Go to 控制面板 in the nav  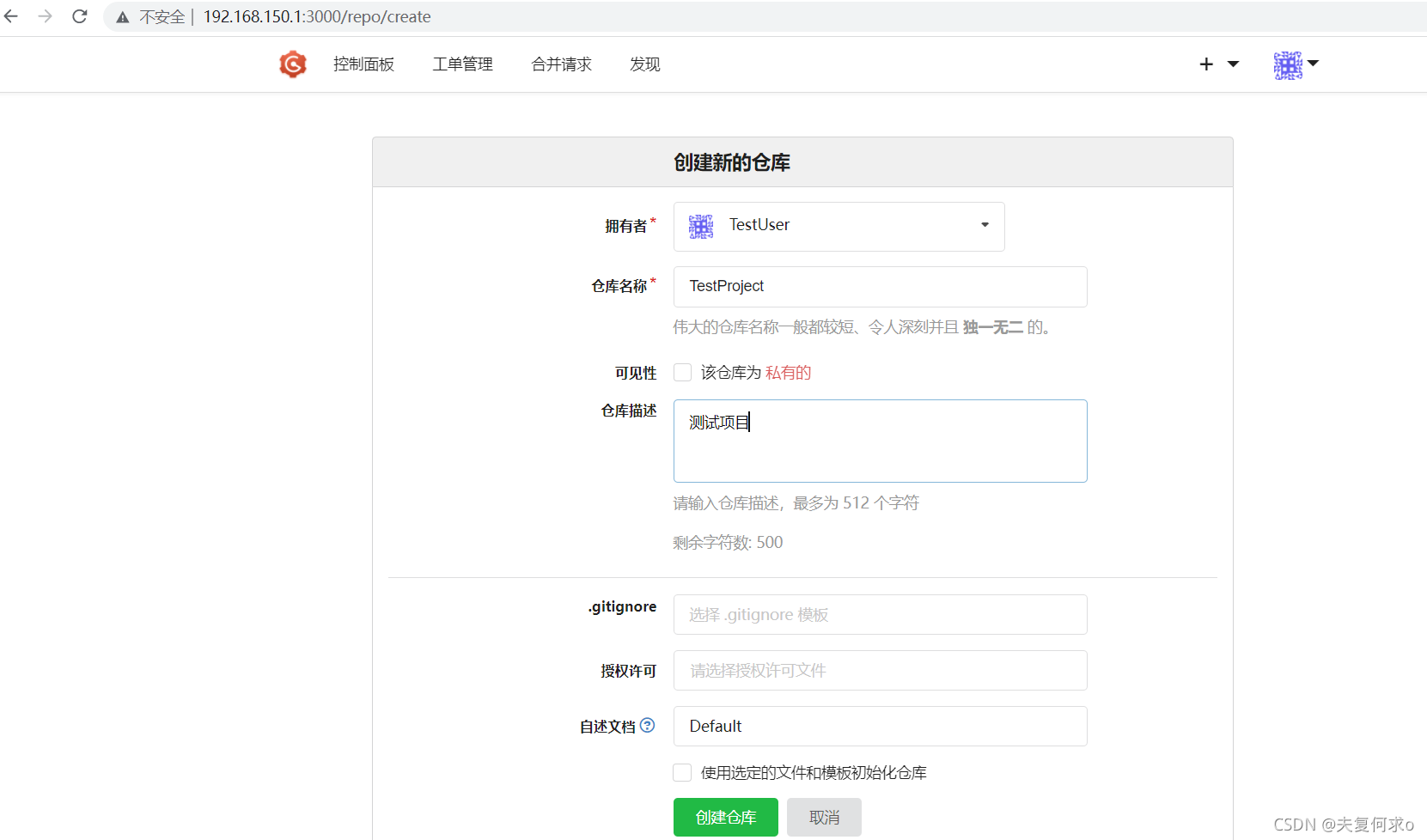point(363,64)
